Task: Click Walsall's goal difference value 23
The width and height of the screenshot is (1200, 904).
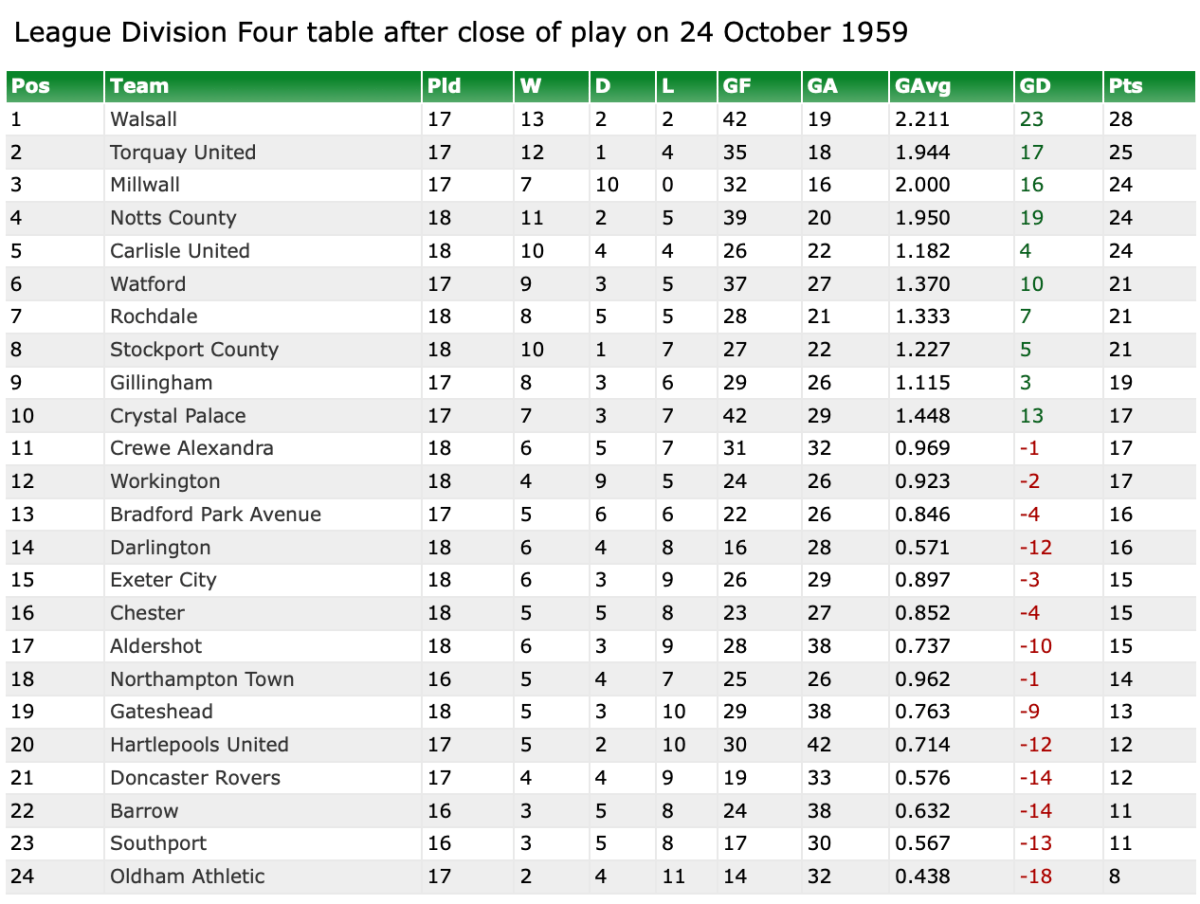Action: [1031, 119]
